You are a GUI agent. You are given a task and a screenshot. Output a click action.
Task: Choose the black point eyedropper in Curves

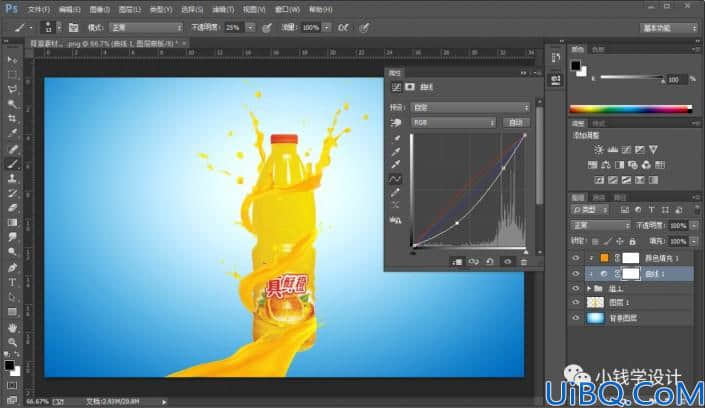[396, 138]
